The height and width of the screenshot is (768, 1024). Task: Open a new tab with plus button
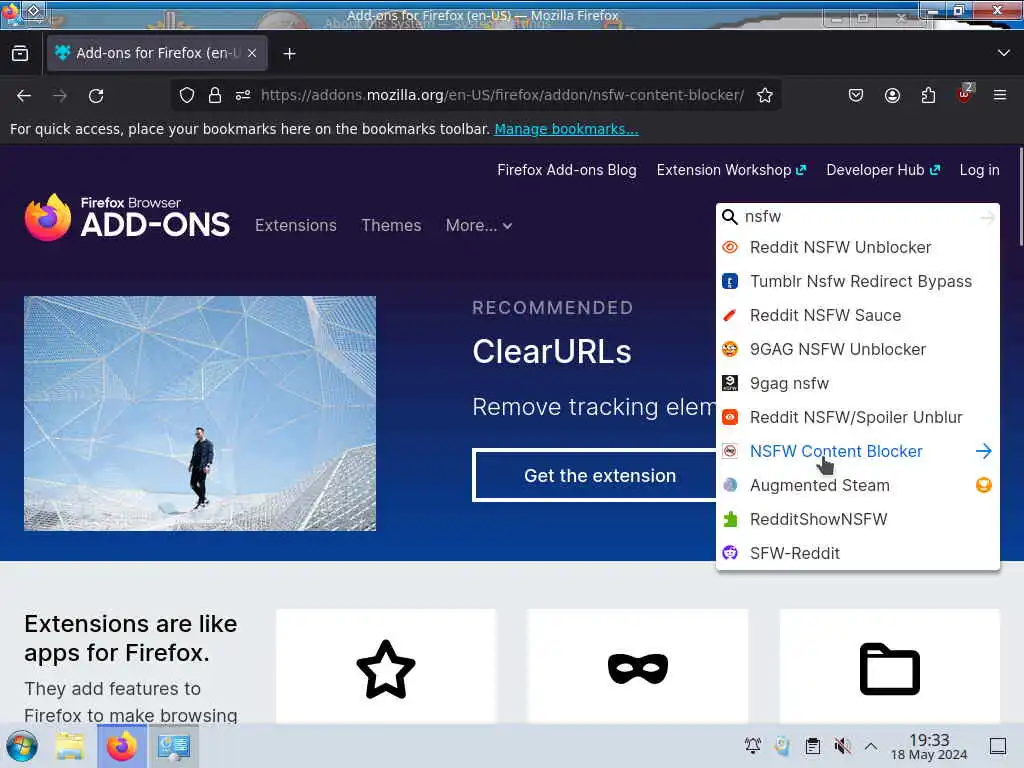[289, 54]
